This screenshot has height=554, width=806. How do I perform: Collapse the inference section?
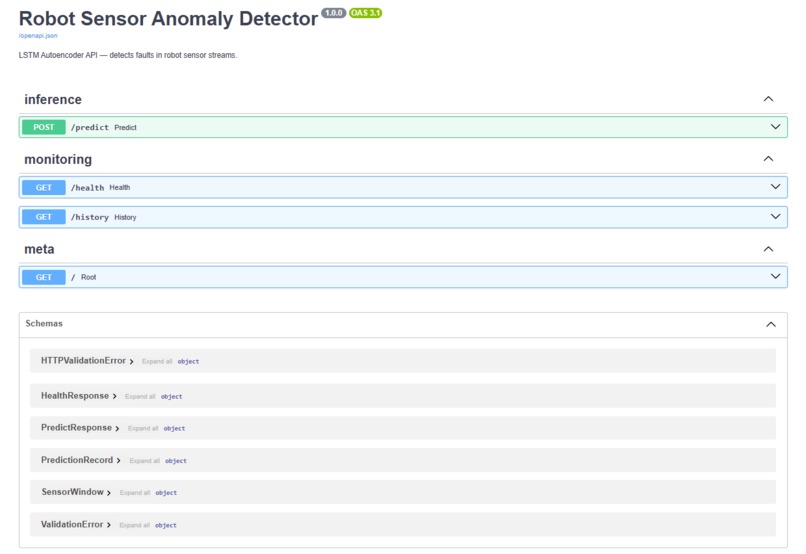(x=768, y=99)
